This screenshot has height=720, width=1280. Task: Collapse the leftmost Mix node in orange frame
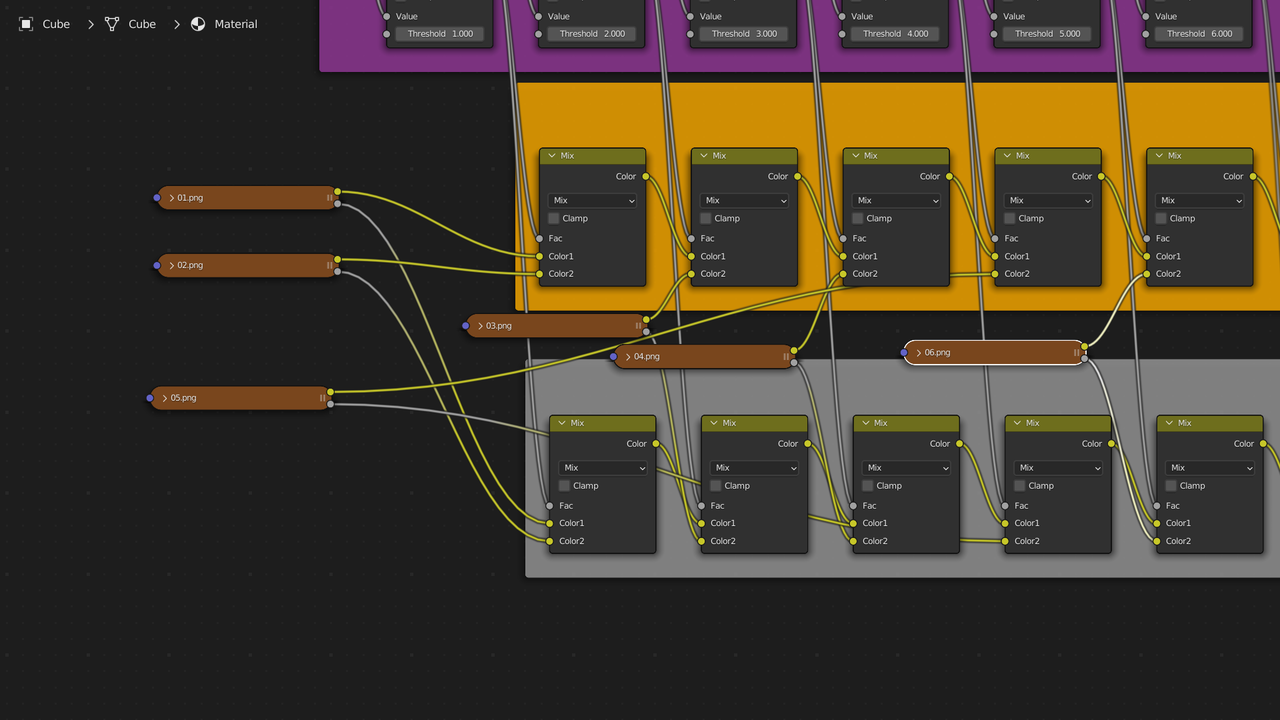[x=552, y=156]
